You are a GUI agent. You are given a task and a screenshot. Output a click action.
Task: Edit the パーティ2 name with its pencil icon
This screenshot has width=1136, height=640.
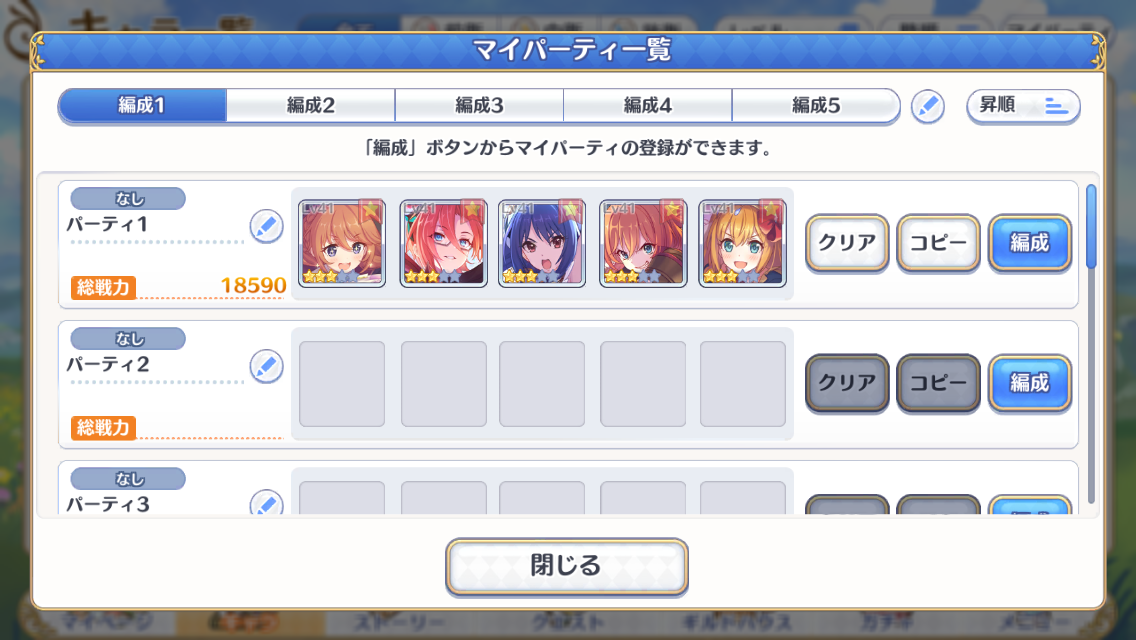267,366
